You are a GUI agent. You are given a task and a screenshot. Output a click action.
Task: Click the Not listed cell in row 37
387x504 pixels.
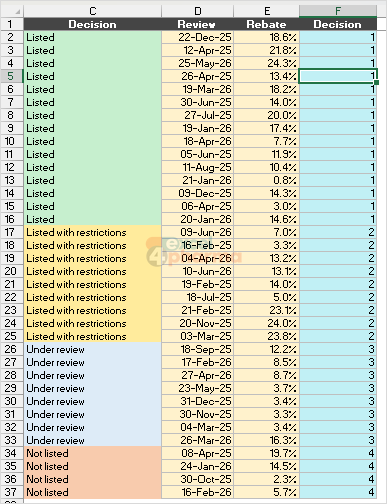click(x=93, y=492)
